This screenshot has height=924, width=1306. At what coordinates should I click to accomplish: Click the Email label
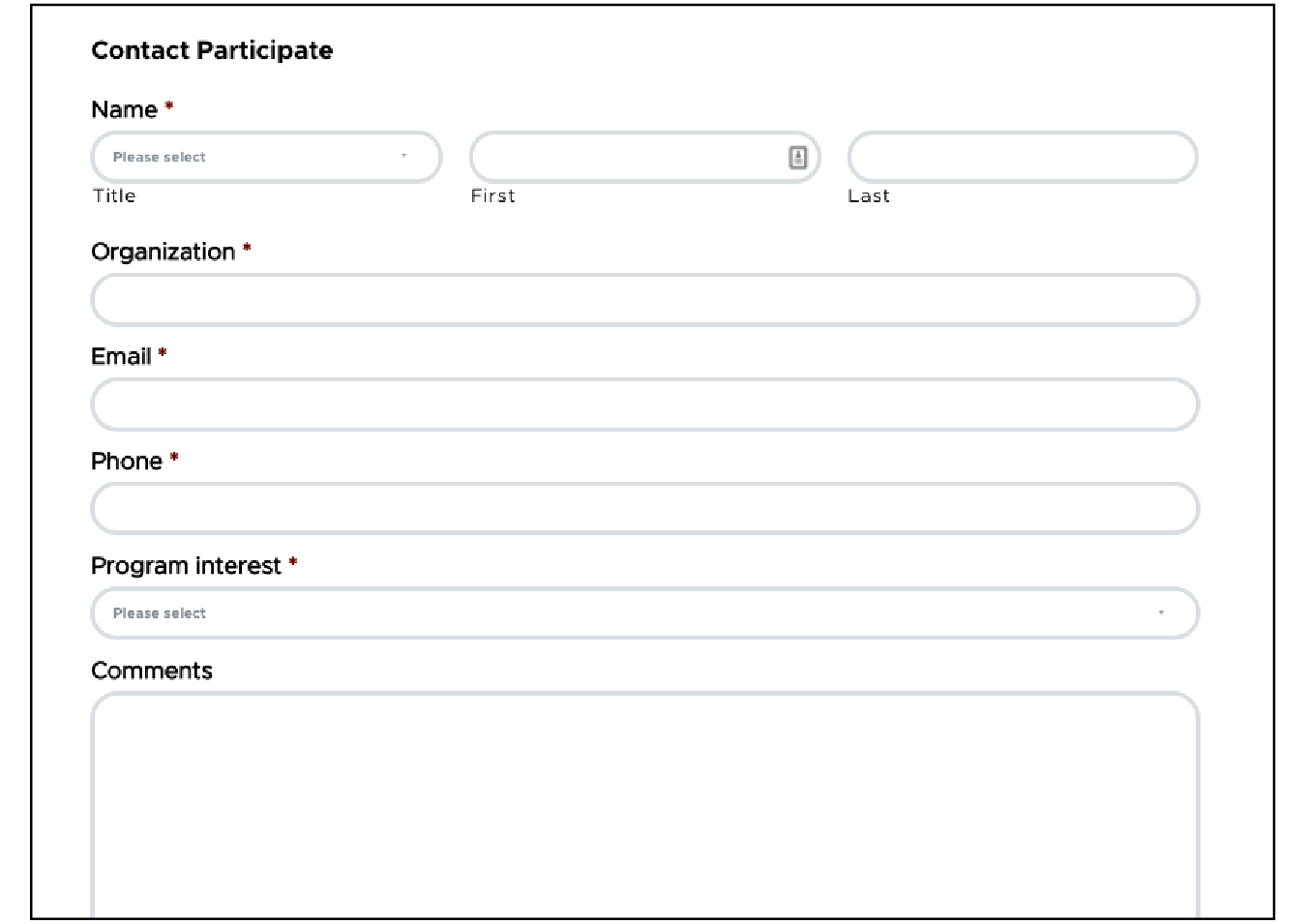click(120, 356)
